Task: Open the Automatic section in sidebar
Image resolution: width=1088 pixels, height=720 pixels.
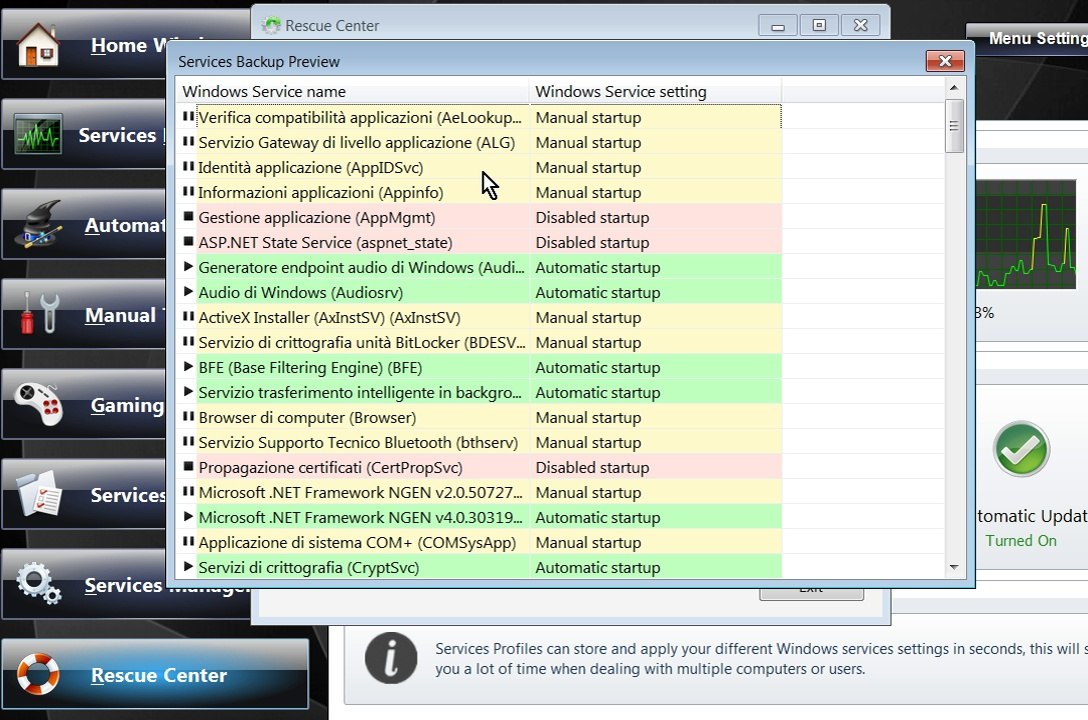Action: [x=85, y=224]
